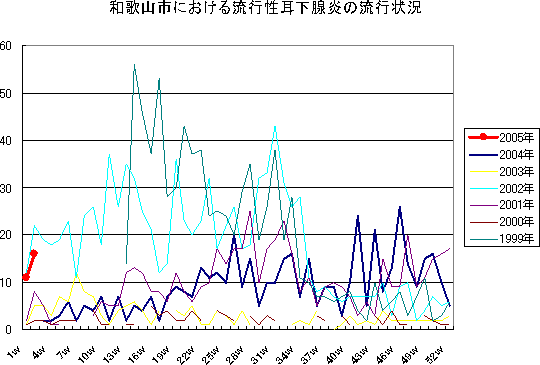Click the x-axis label 22W
The width and height of the screenshot is (540, 365).
tap(186, 354)
